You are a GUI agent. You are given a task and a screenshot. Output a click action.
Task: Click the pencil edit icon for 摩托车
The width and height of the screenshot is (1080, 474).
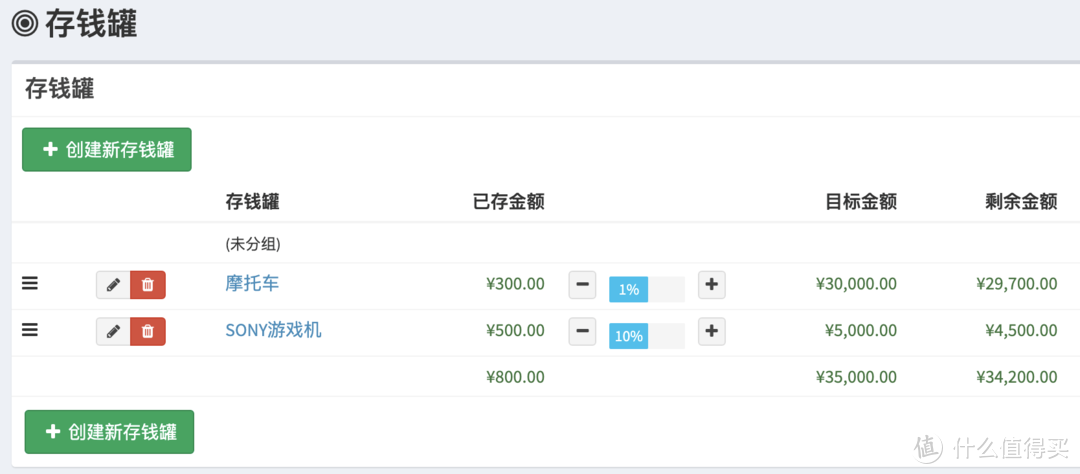coord(113,285)
